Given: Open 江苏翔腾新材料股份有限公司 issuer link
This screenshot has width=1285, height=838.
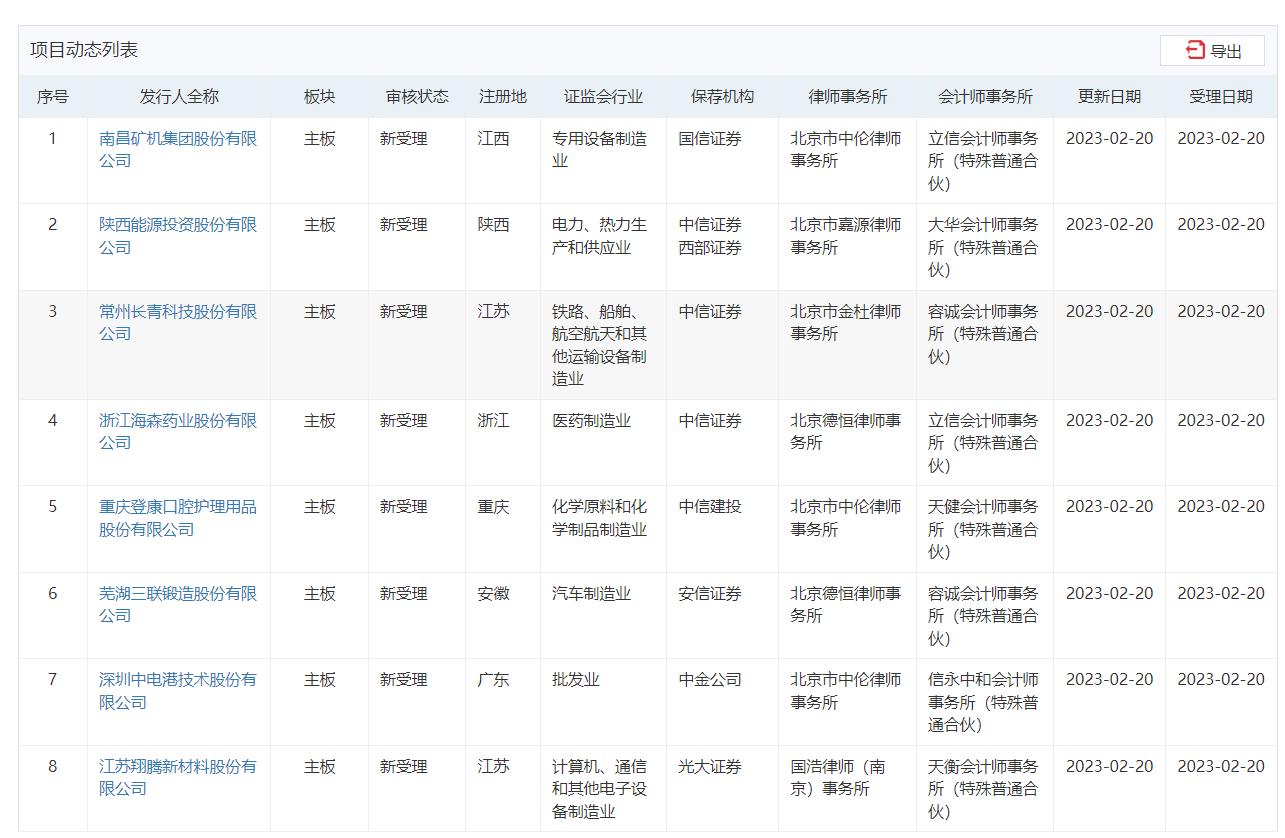Looking at the screenshot, I should (x=178, y=778).
